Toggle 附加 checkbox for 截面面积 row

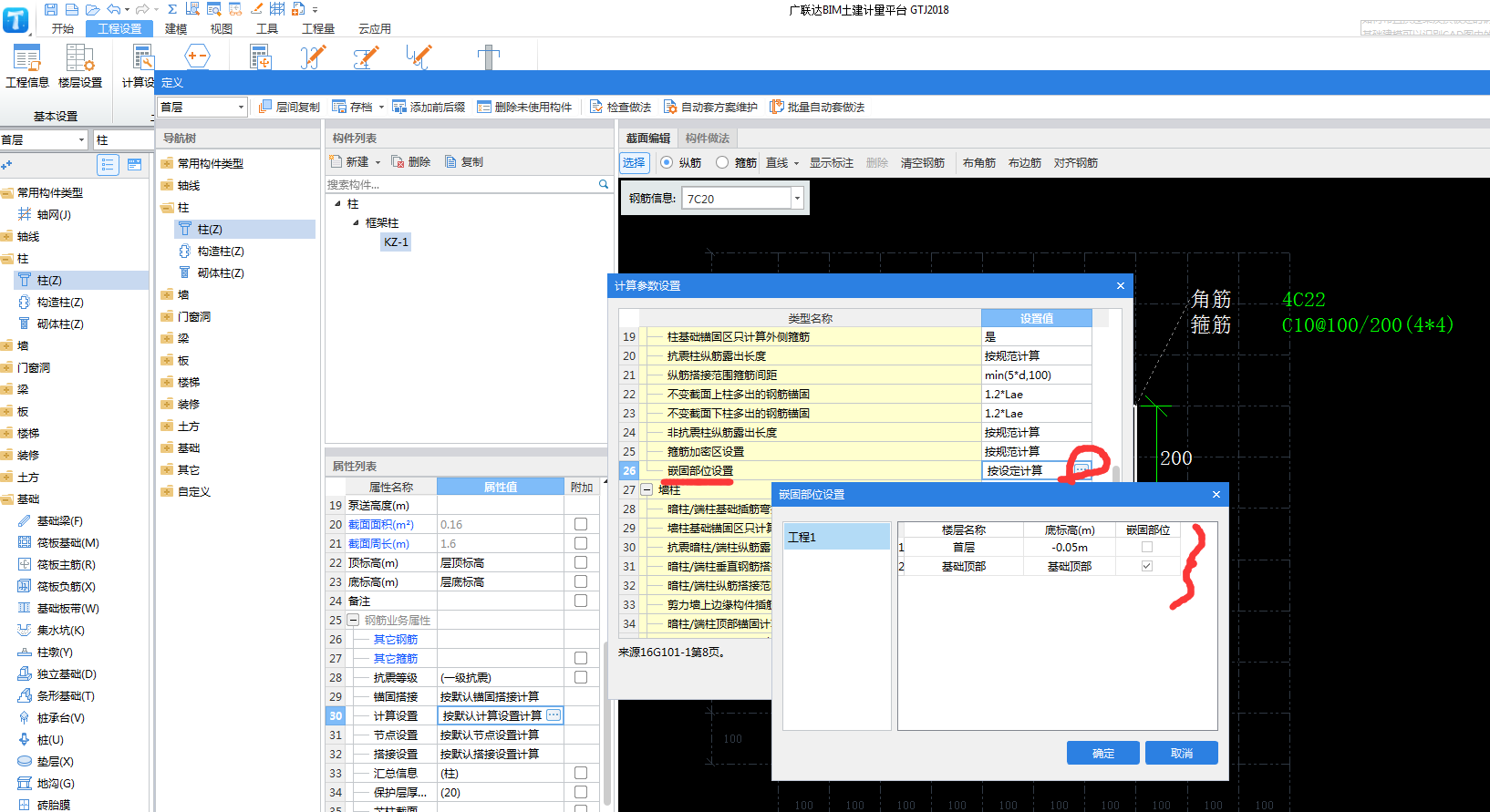pos(581,524)
